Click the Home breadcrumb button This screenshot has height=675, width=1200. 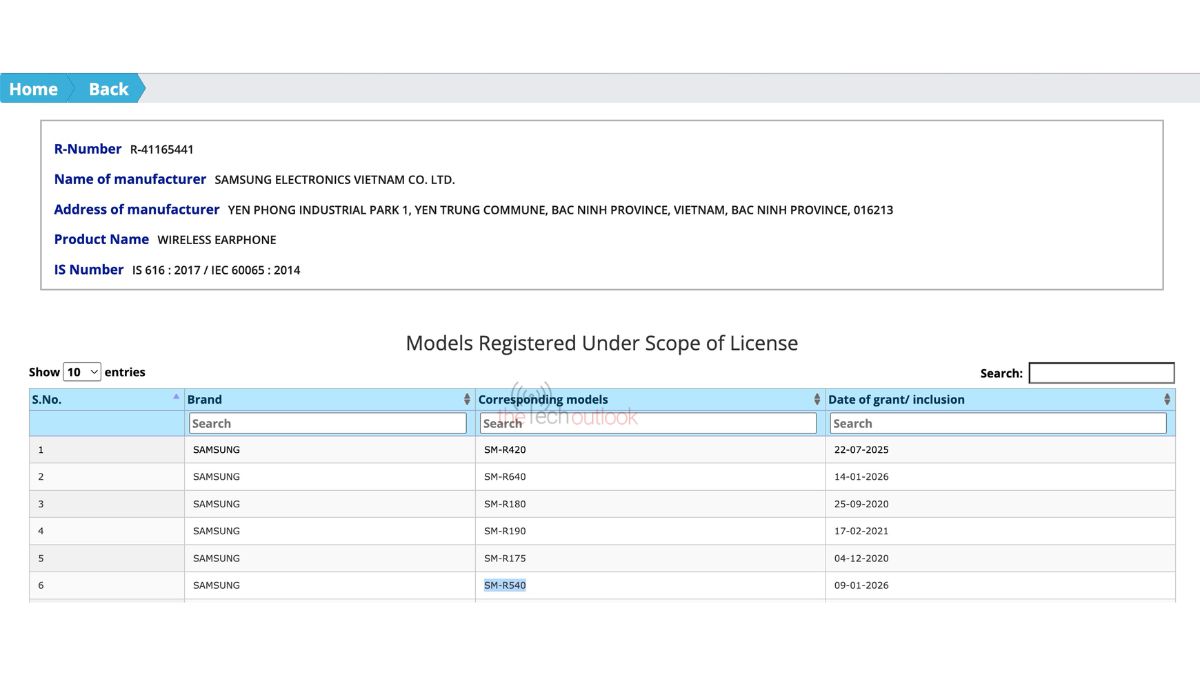pos(34,89)
